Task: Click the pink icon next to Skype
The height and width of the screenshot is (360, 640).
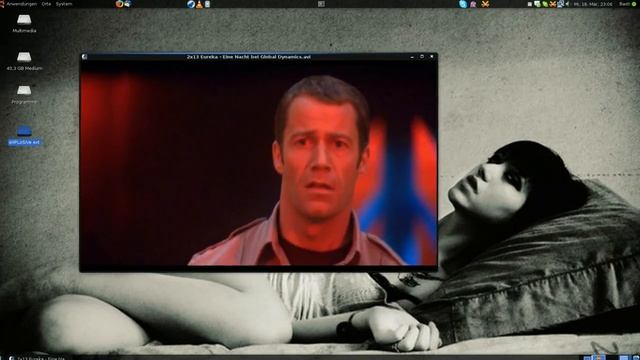Action: pos(473,4)
